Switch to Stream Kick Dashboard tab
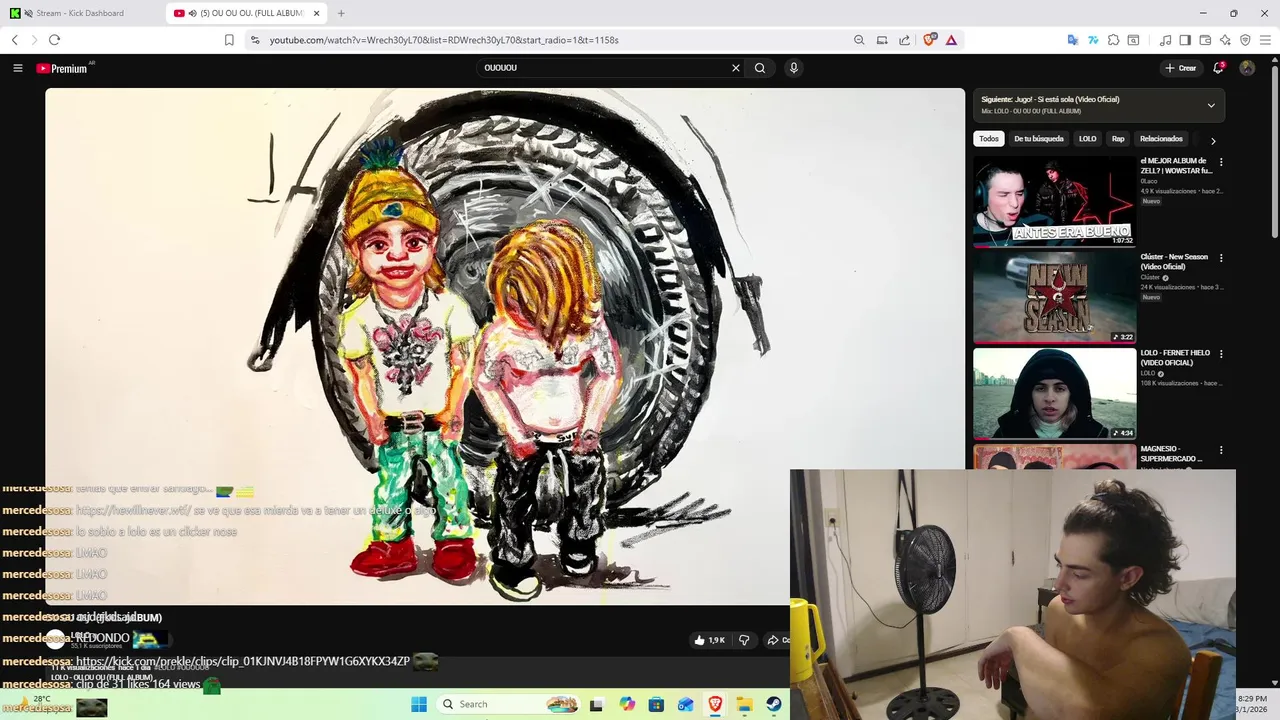 (82, 13)
